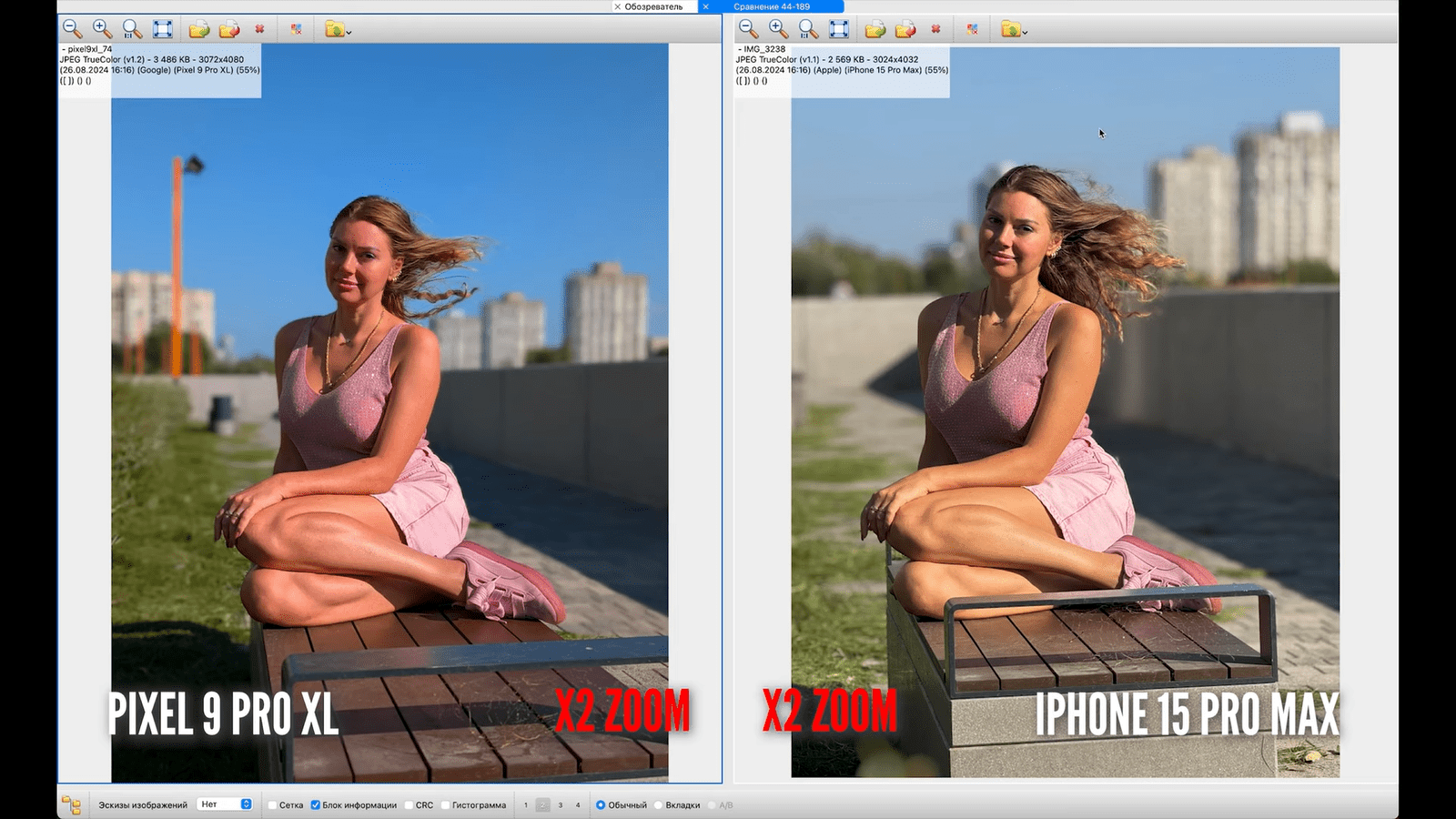Open the folder icon in right pane toolbar
Viewport: 1456px width, 819px height.
coord(1010,29)
